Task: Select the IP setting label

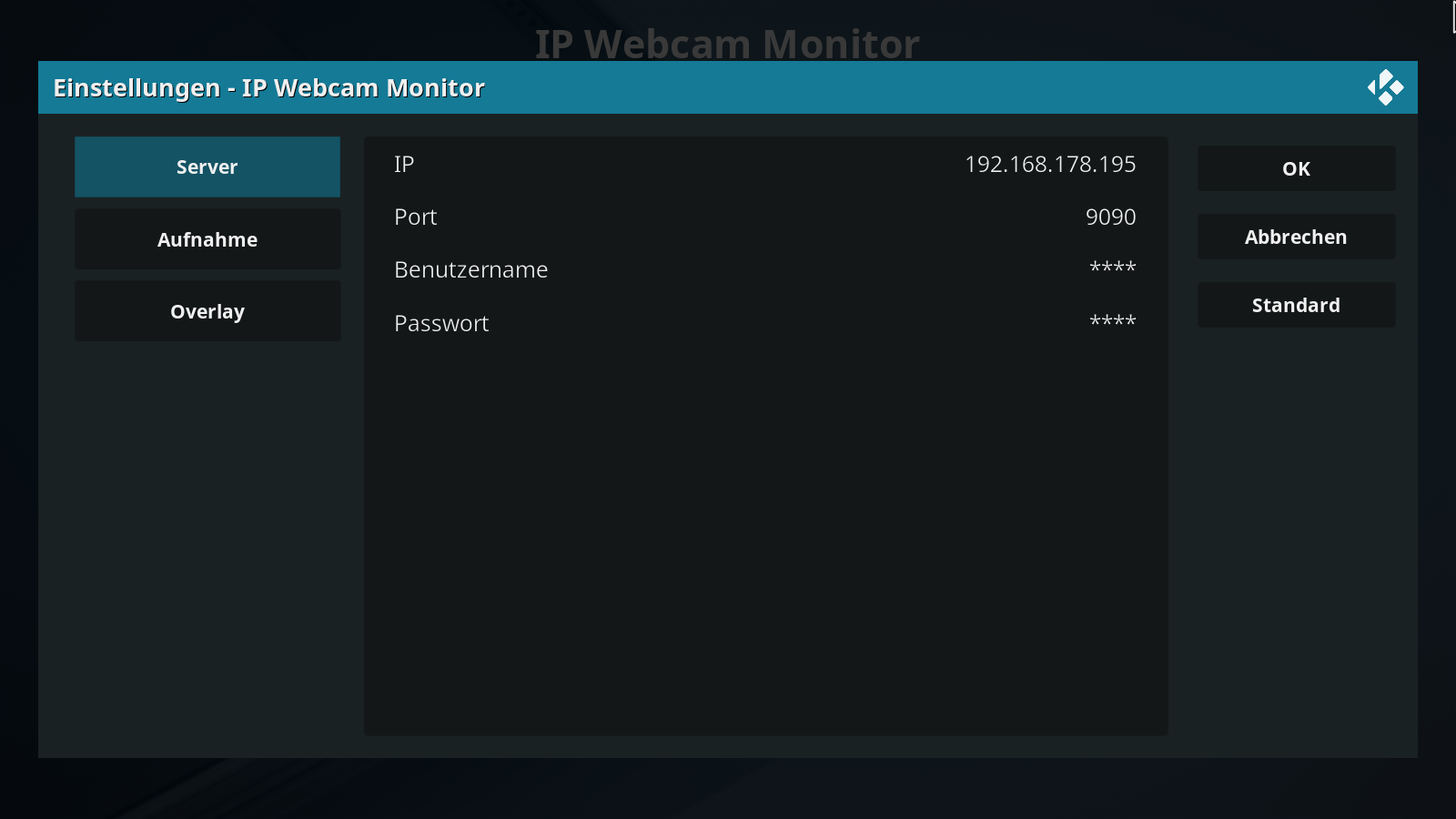Action: [404, 164]
